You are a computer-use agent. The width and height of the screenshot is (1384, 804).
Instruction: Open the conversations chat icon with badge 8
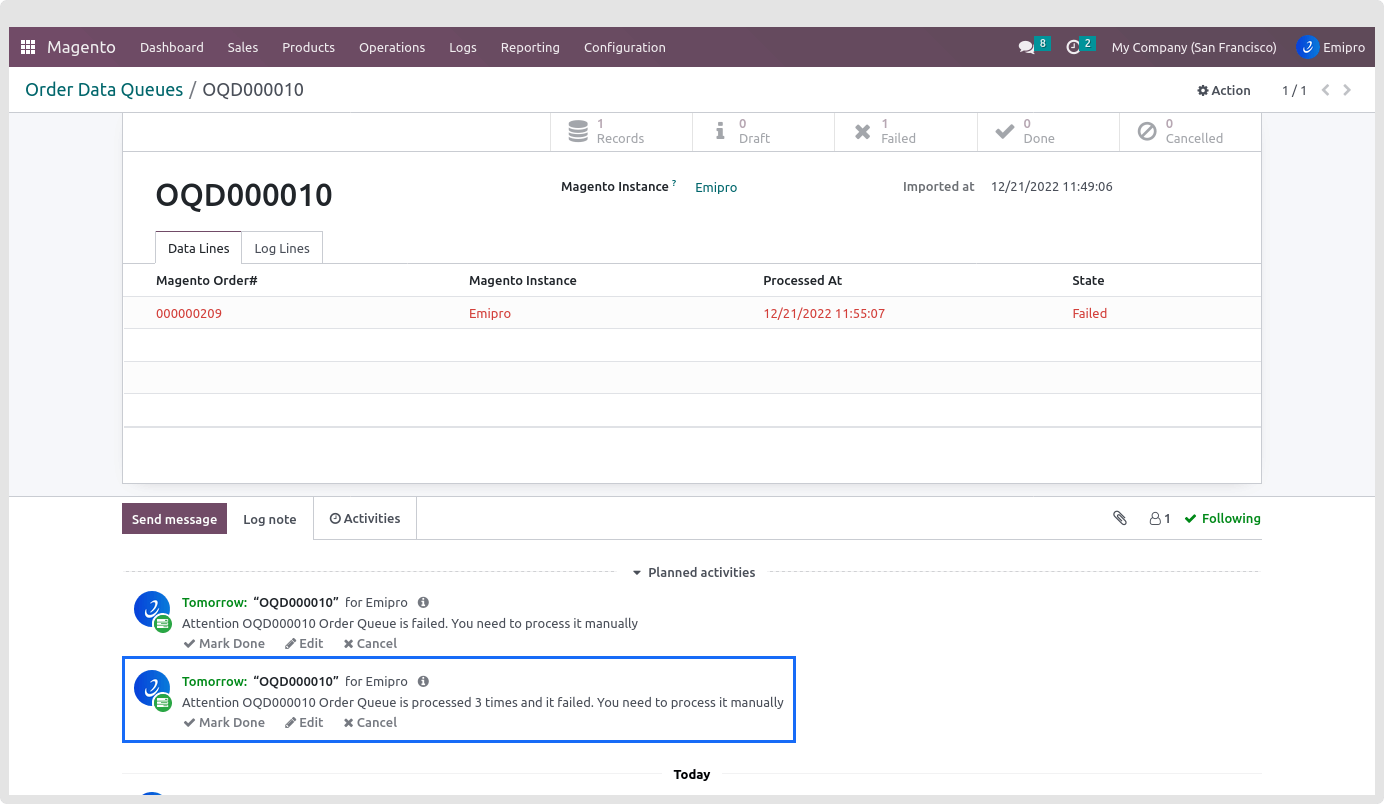click(1026, 47)
